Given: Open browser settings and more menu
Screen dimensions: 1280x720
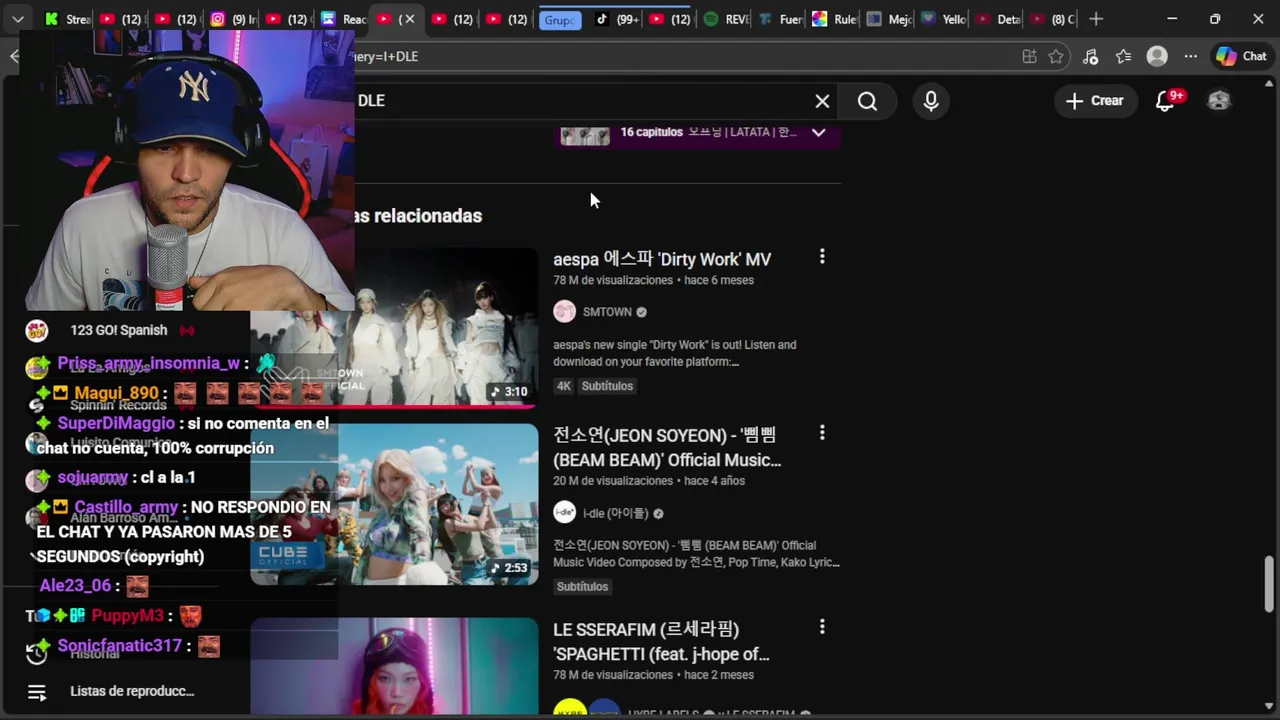Looking at the screenshot, I should pos(1190,57).
